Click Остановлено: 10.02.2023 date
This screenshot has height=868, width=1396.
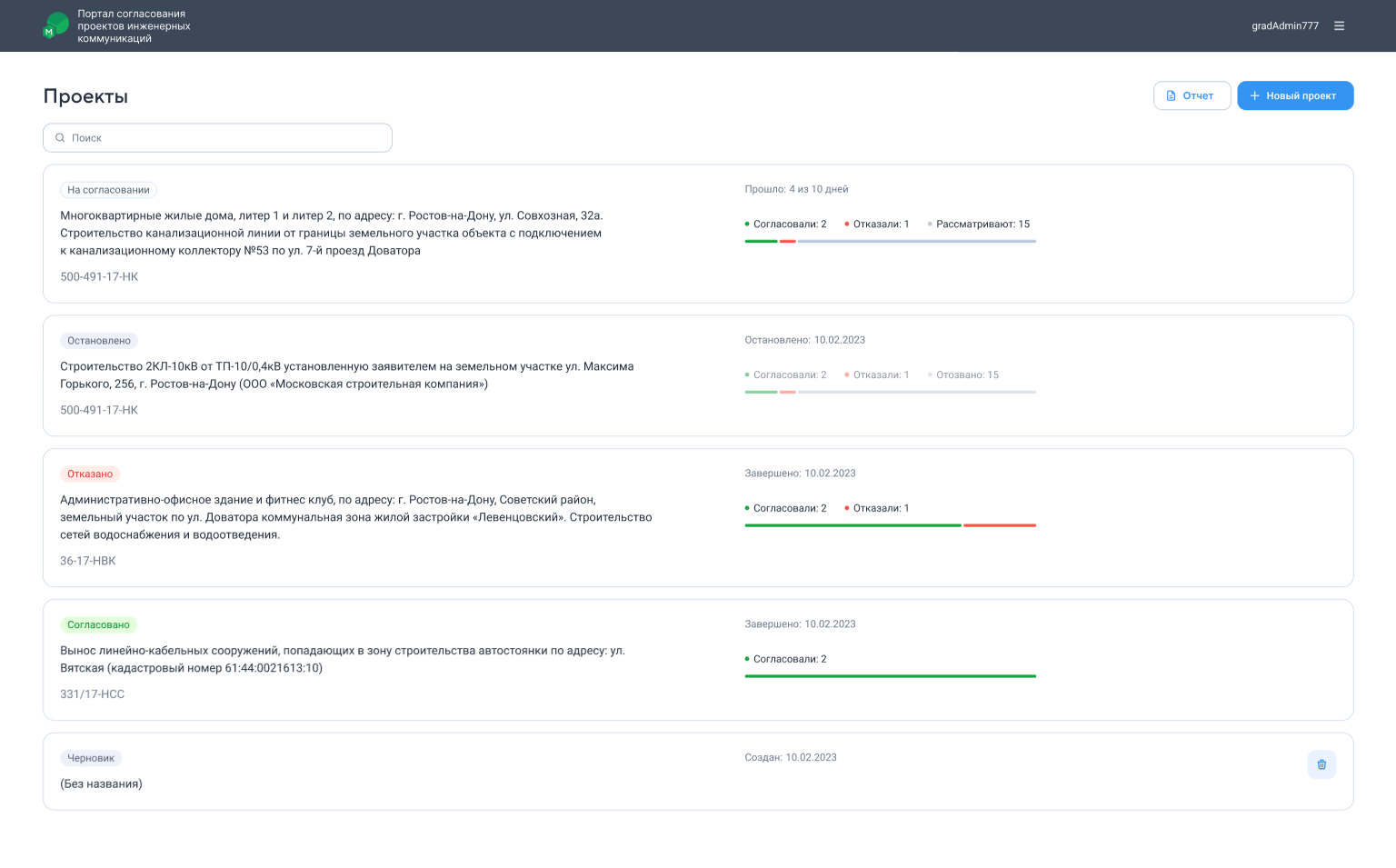pos(804,340)
